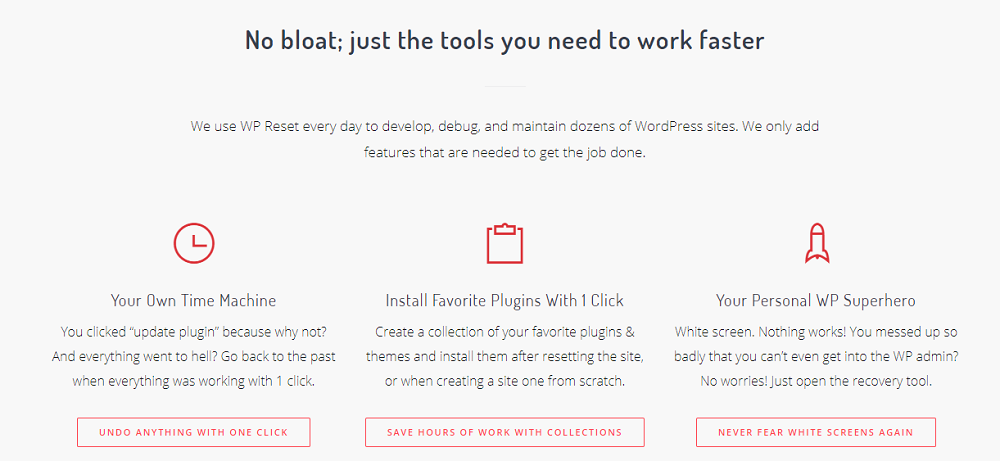
Task: Hit the Never Fear White Screens Again button
Action: pos(815,432)
